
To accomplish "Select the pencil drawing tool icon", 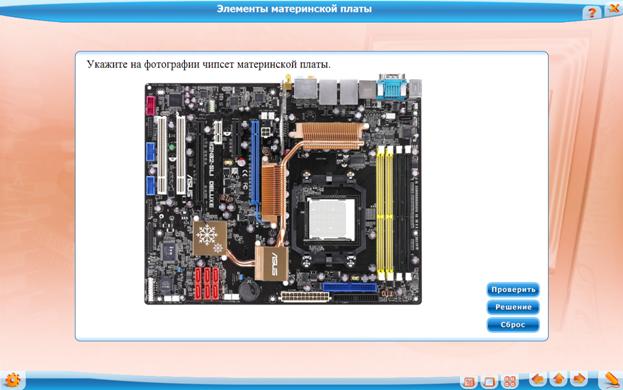I will click(610, 380).
